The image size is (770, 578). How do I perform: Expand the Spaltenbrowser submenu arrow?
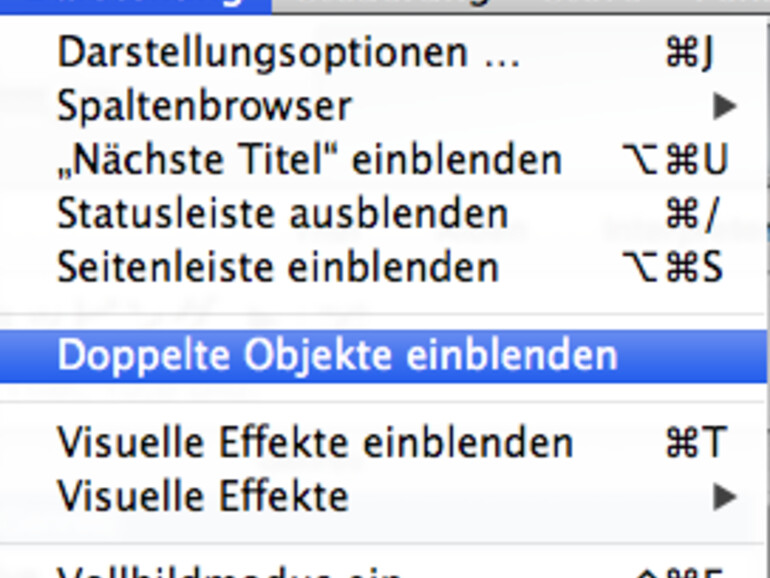coord(725,107)
